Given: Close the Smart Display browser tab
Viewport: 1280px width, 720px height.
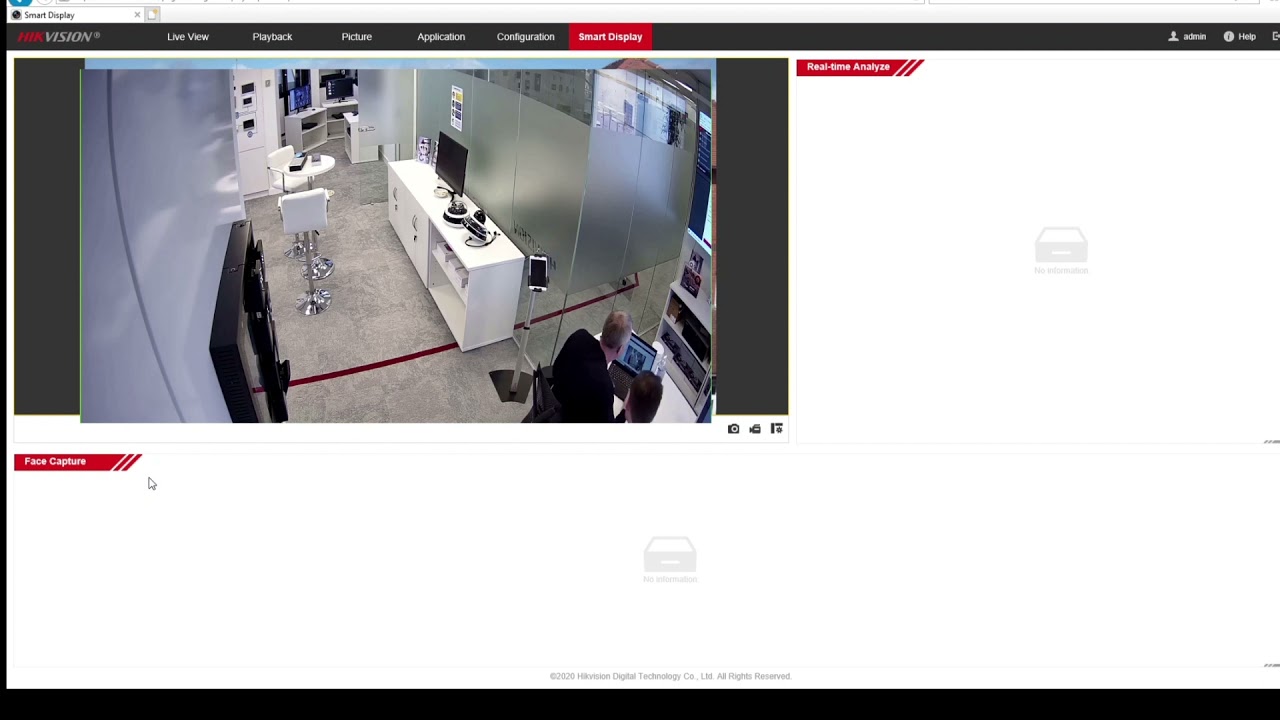Looking at the screenshot, I should point(137,15).
